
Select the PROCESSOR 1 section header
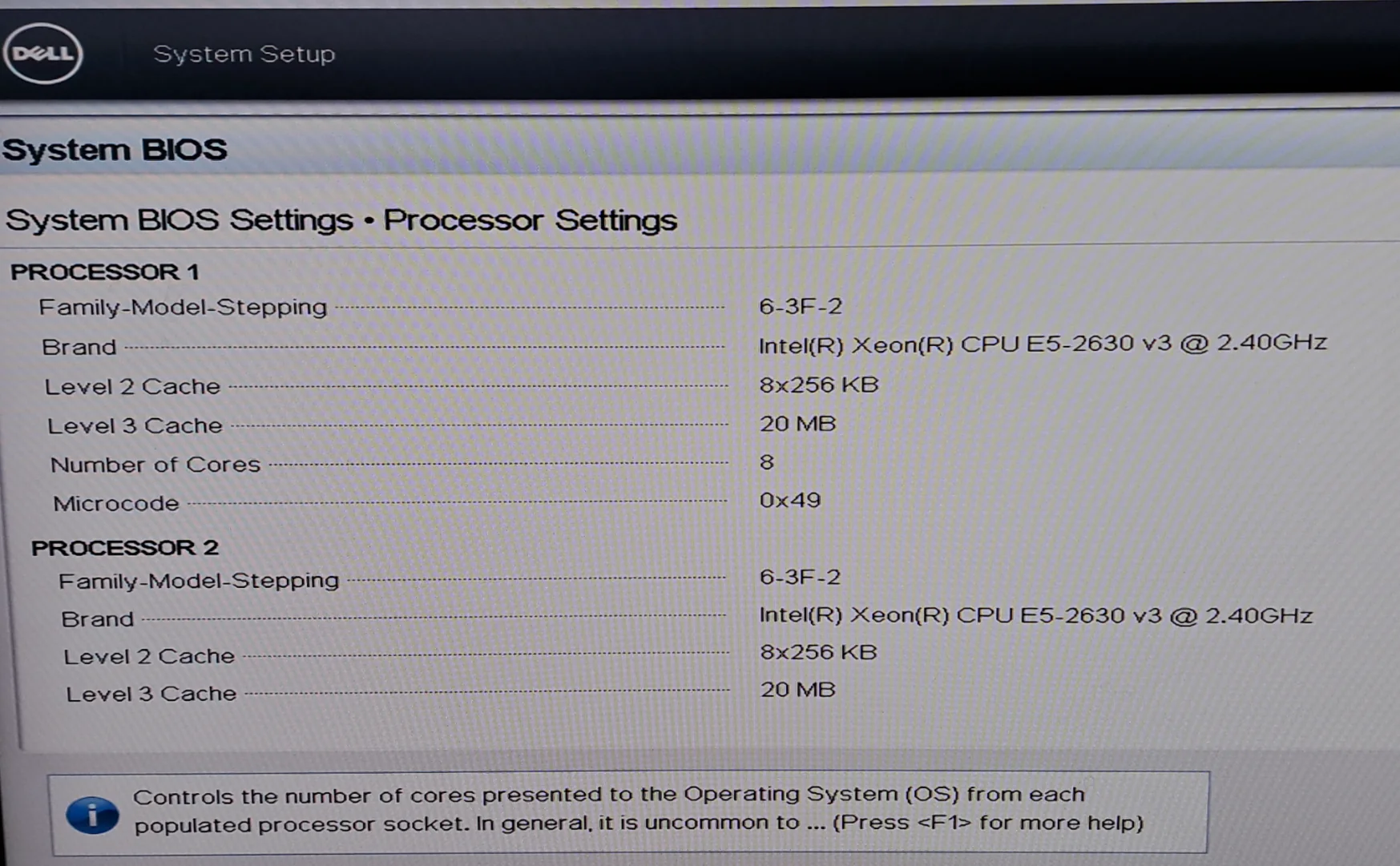pyautogui.click(x=104, y=272)
